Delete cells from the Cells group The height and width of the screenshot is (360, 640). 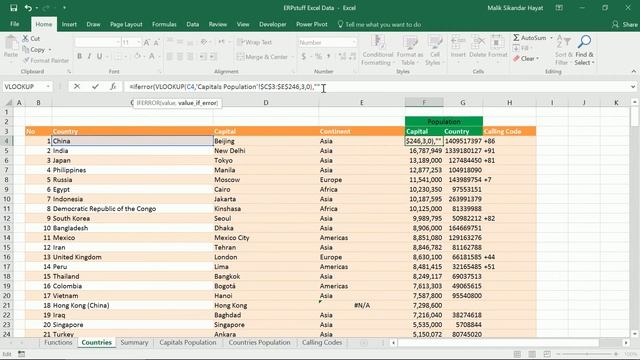[x=477, y=47]
